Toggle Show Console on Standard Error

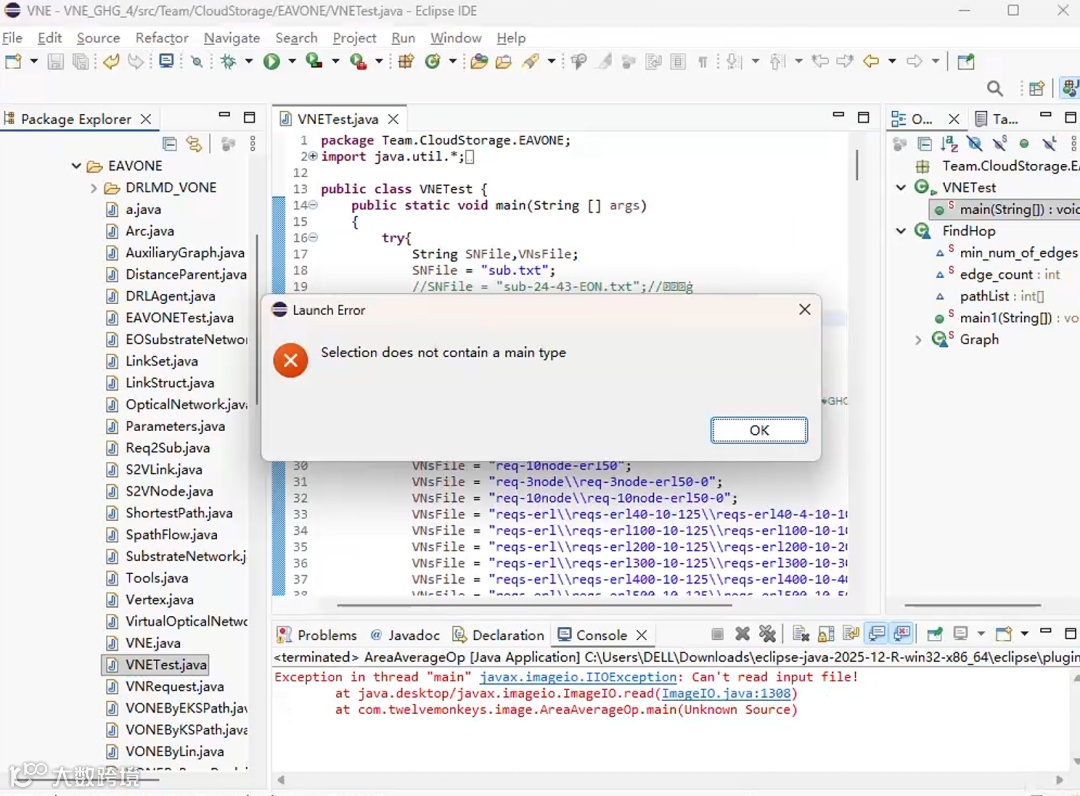click(902, 633)
